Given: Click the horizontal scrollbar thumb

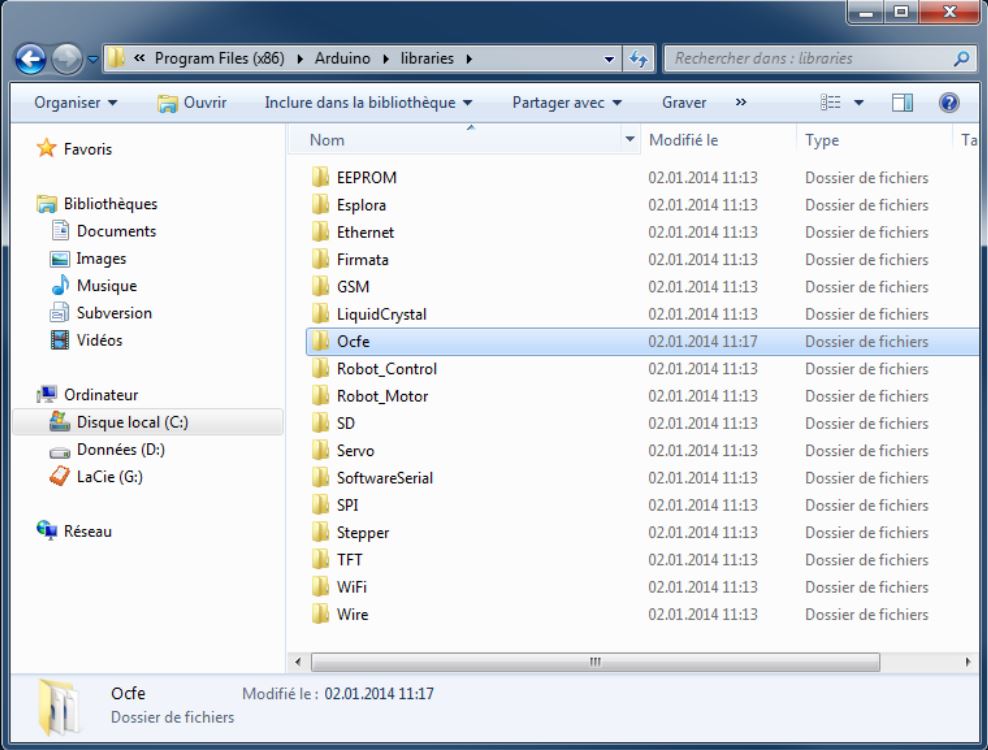Looking at the screenshot, I should [595, 662].
